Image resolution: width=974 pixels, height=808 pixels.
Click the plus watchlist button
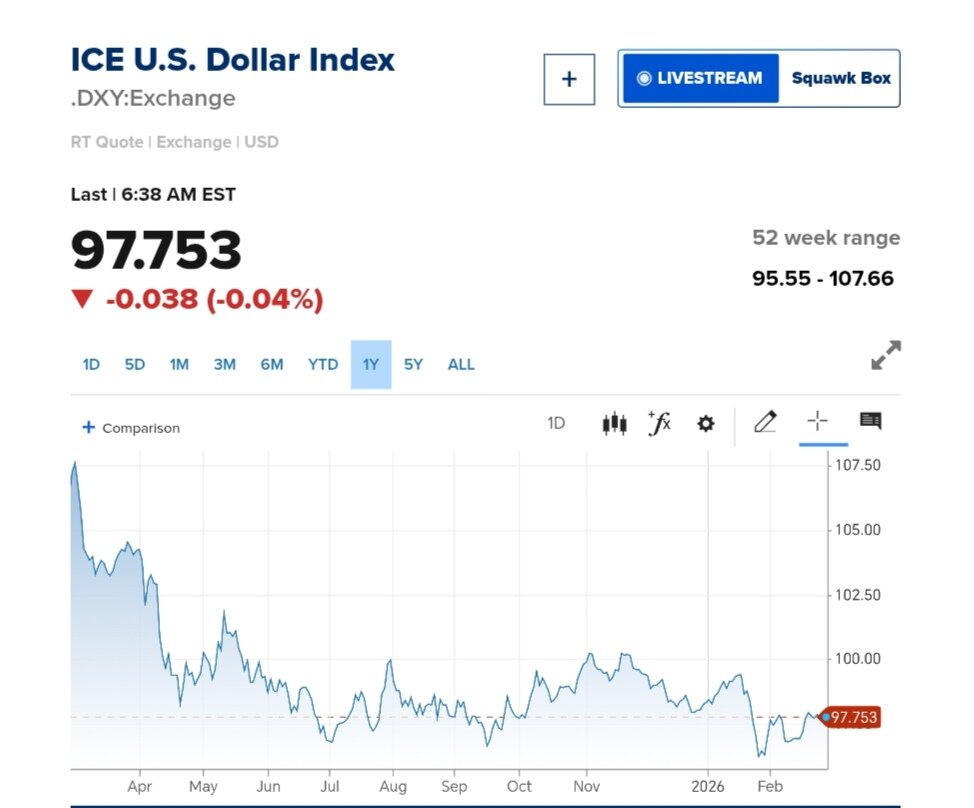569,79
